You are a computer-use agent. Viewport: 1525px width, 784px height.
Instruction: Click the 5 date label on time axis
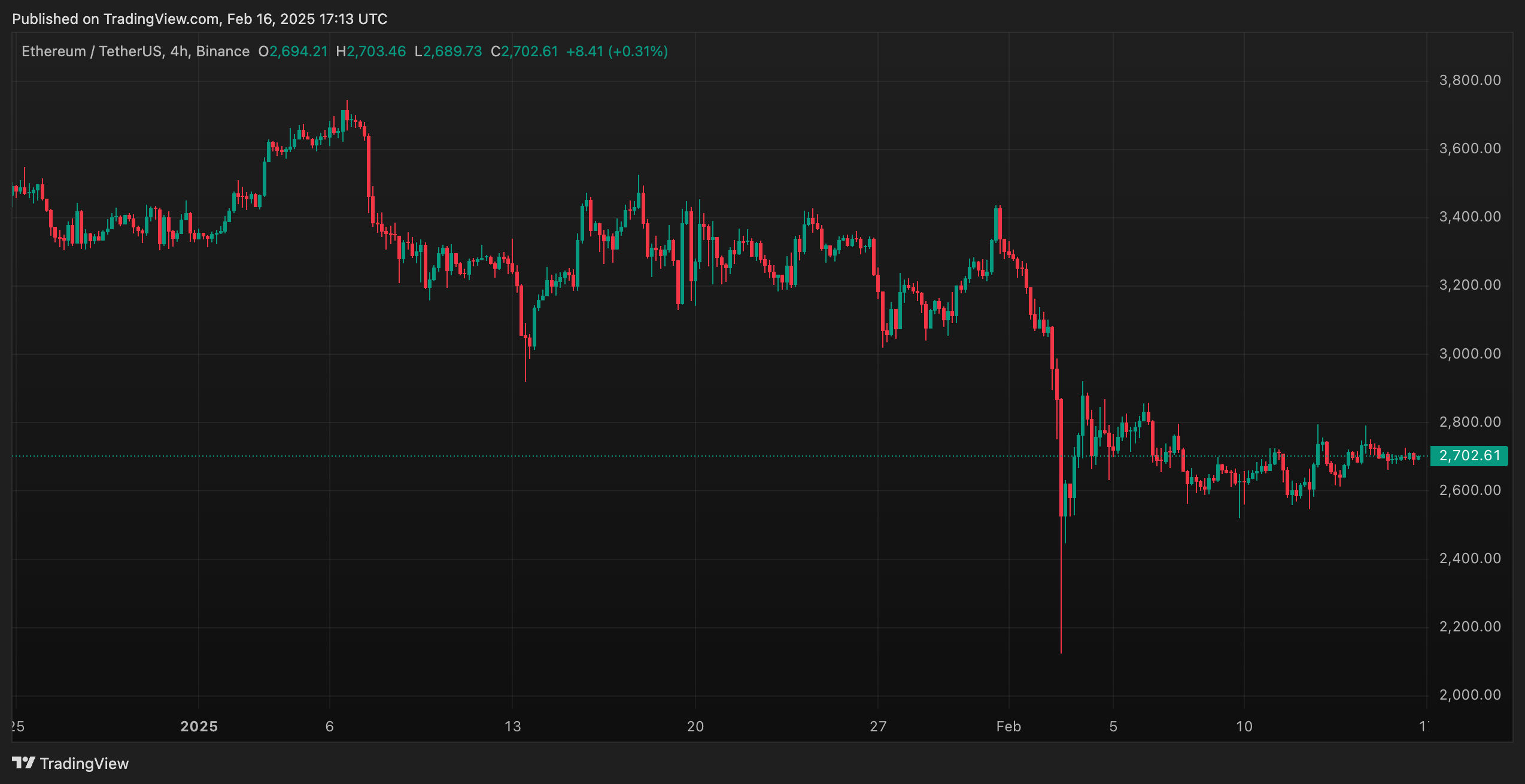pos(1113,727)
